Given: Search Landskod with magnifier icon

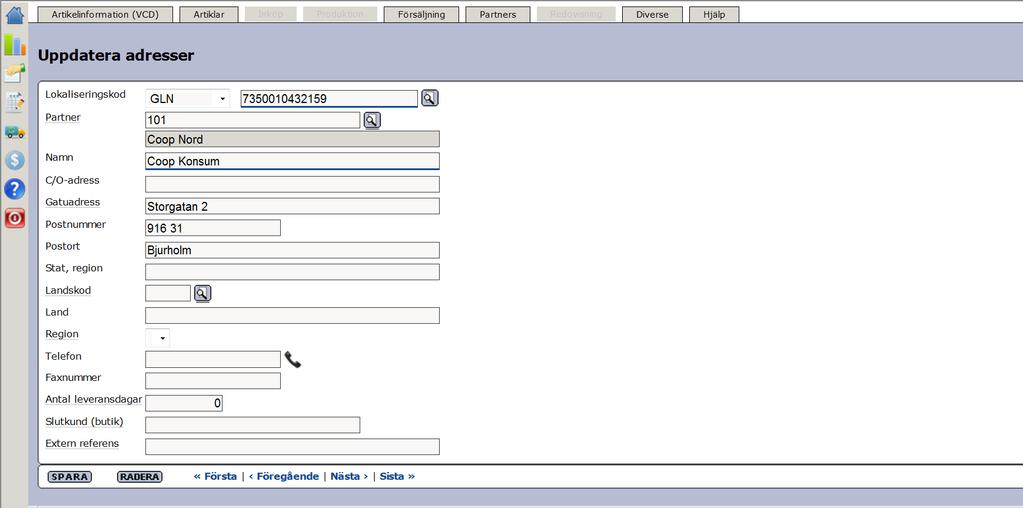Looking at the screenshot, I should (202, 293).
